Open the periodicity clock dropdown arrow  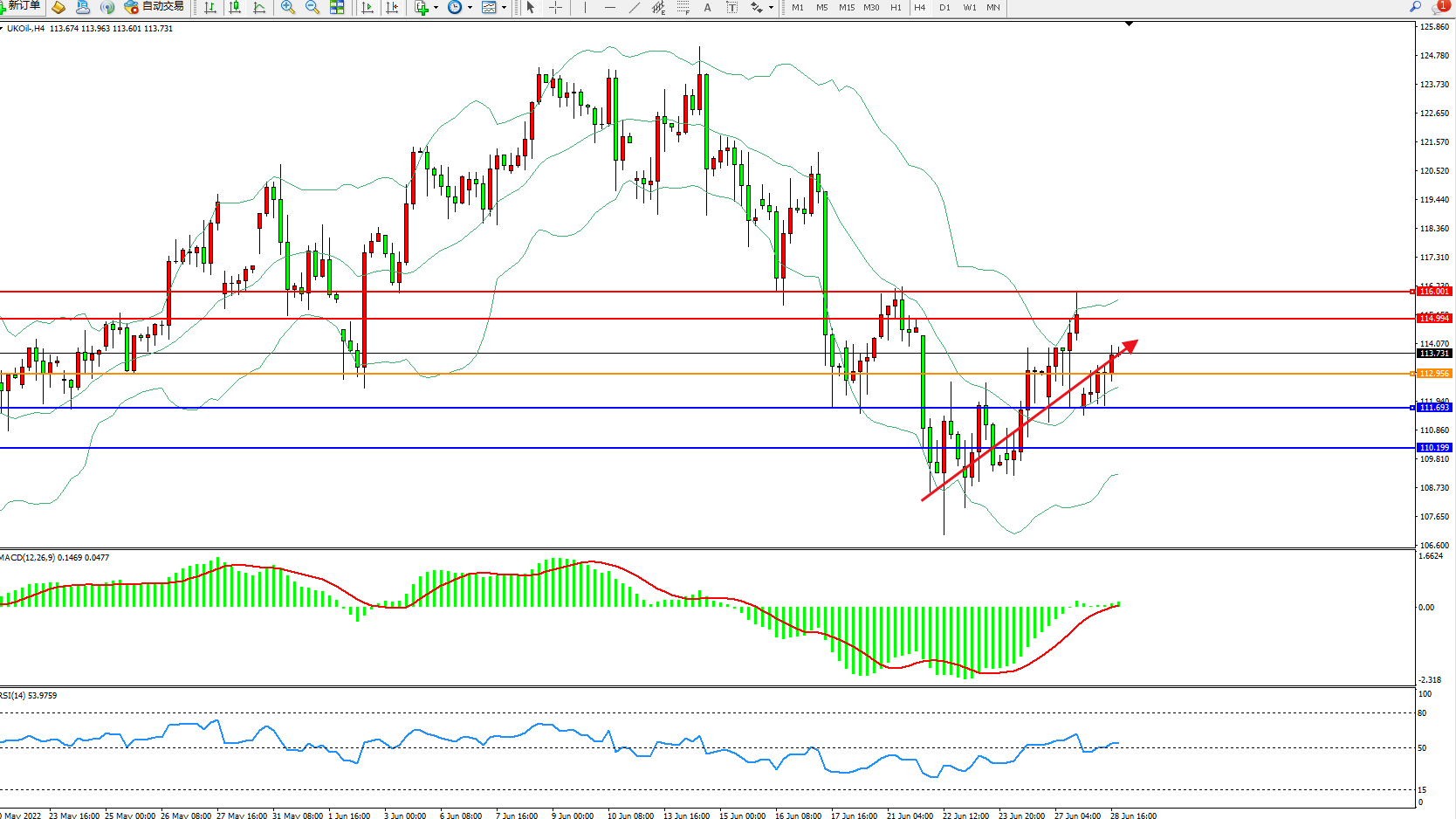[470, 7]
